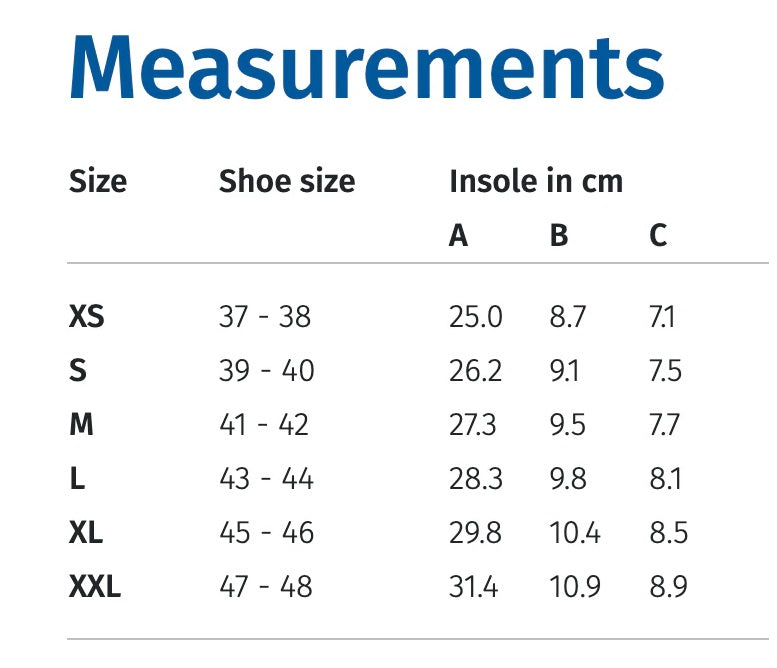Click shoe size 41 - 42
The width and height of the screenshot is (777, 668).
pos(264,425)
